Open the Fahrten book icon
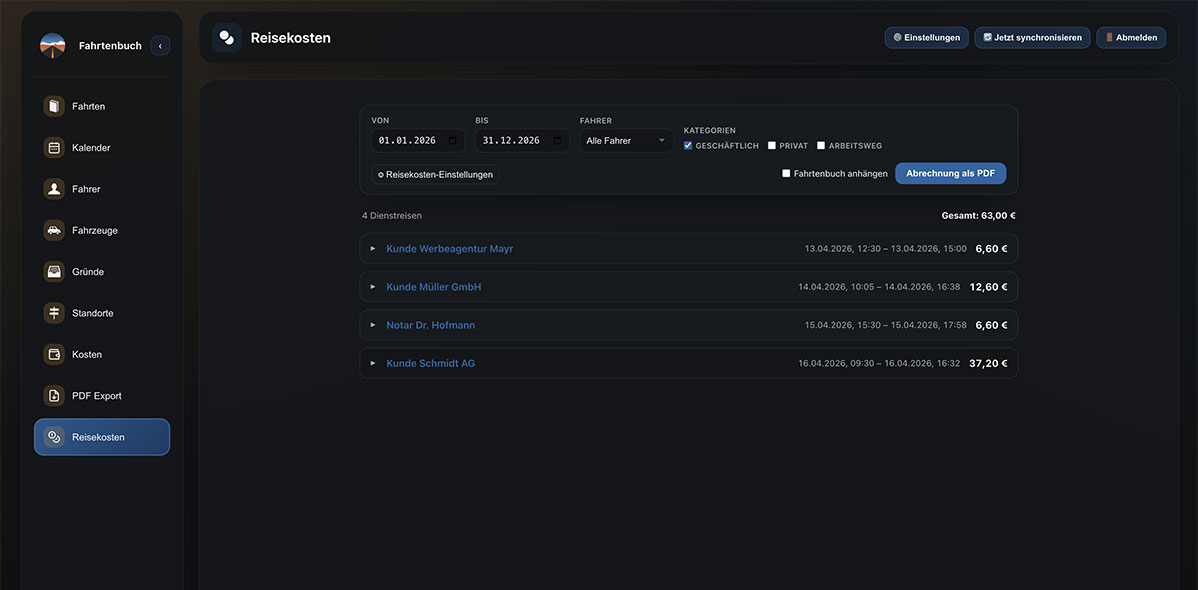1198x590 pixels. tap(53, 106)
